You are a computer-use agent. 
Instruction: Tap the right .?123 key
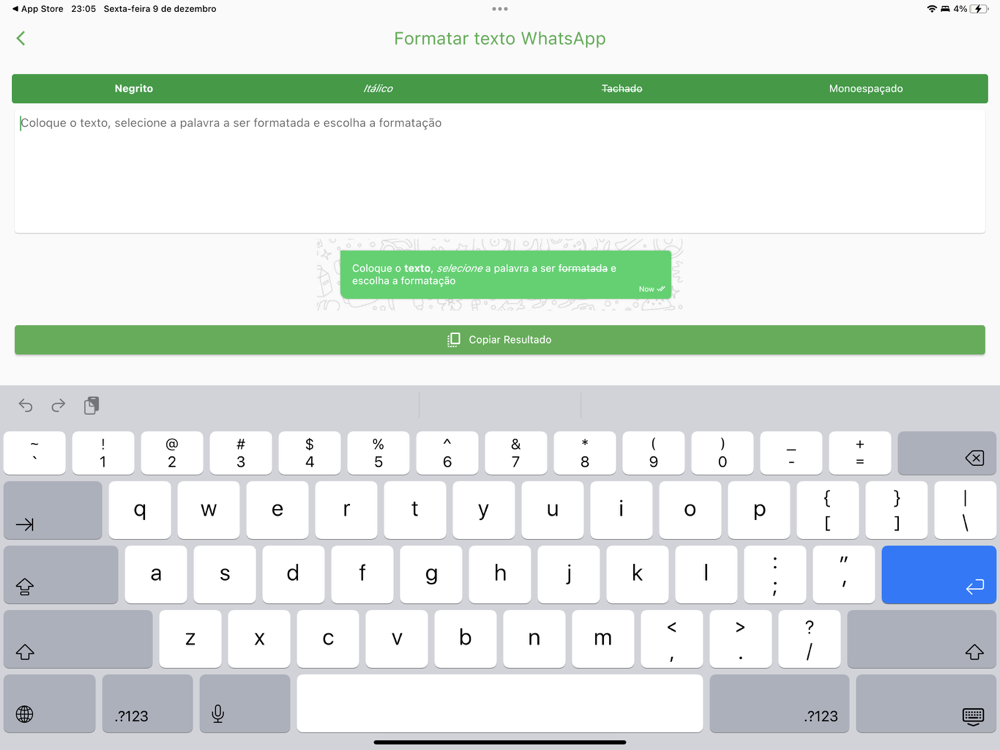point(779,703)
